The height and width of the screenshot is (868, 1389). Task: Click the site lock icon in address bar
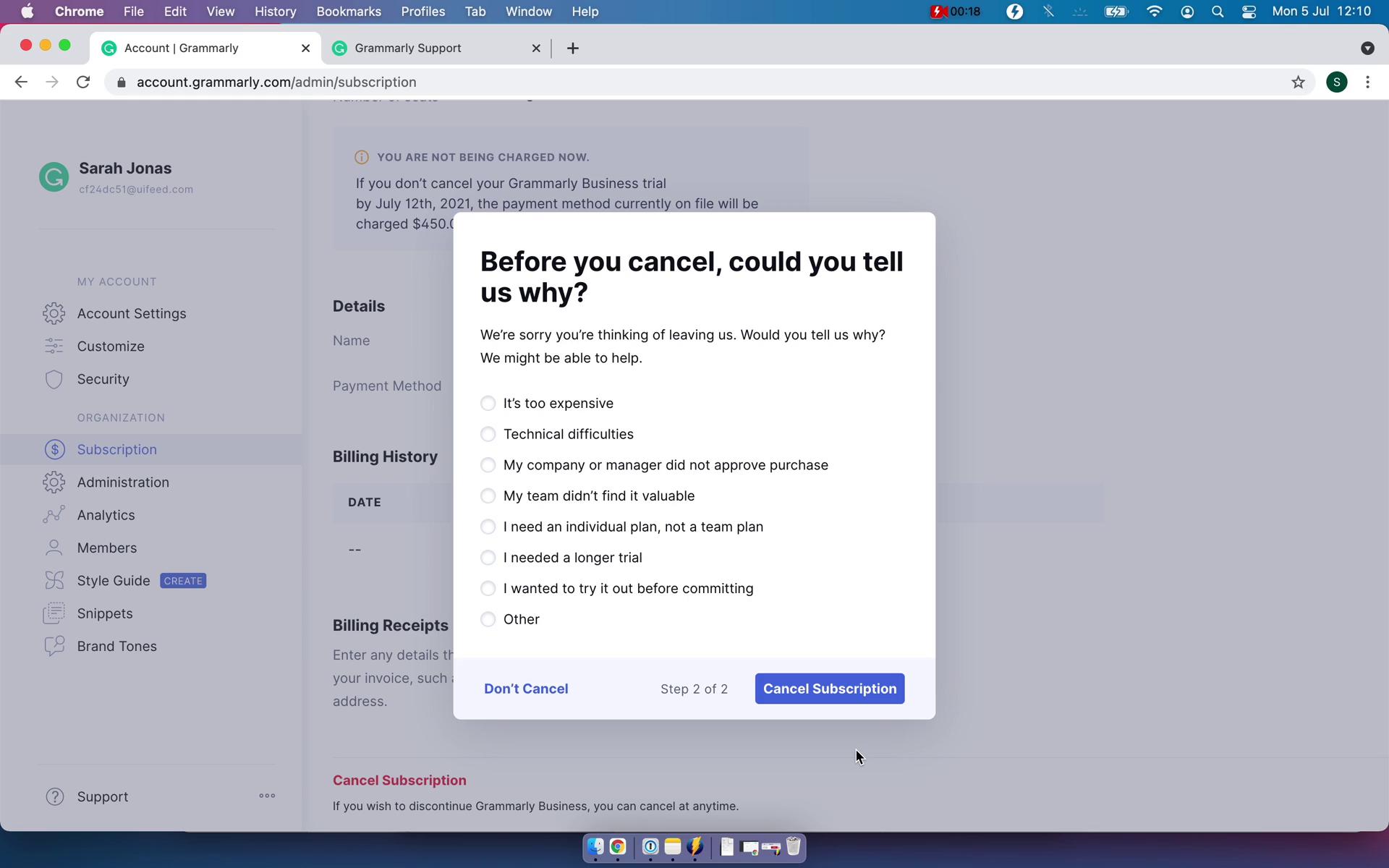click(x=122, y=82)
